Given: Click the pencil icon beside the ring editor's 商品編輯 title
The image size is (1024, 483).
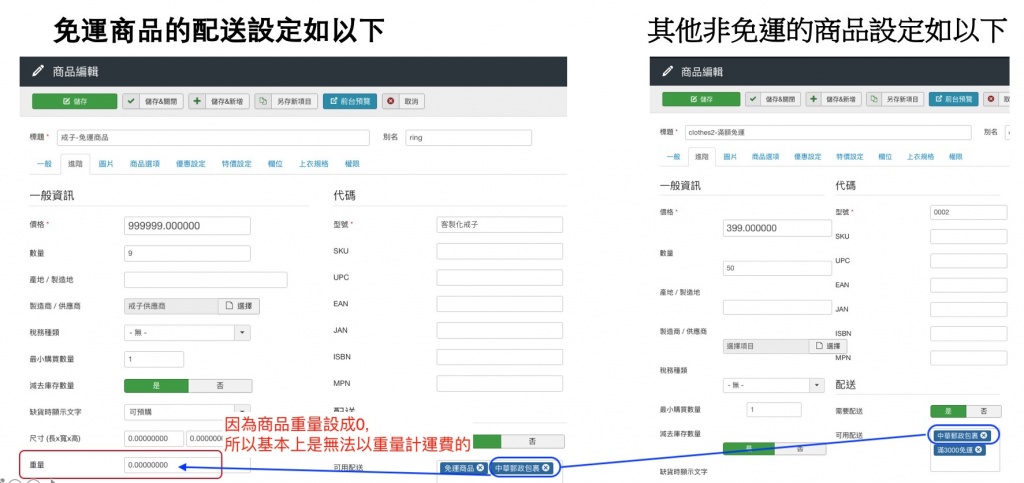Looking at the screenshot, I should click(x=38, y=71).
